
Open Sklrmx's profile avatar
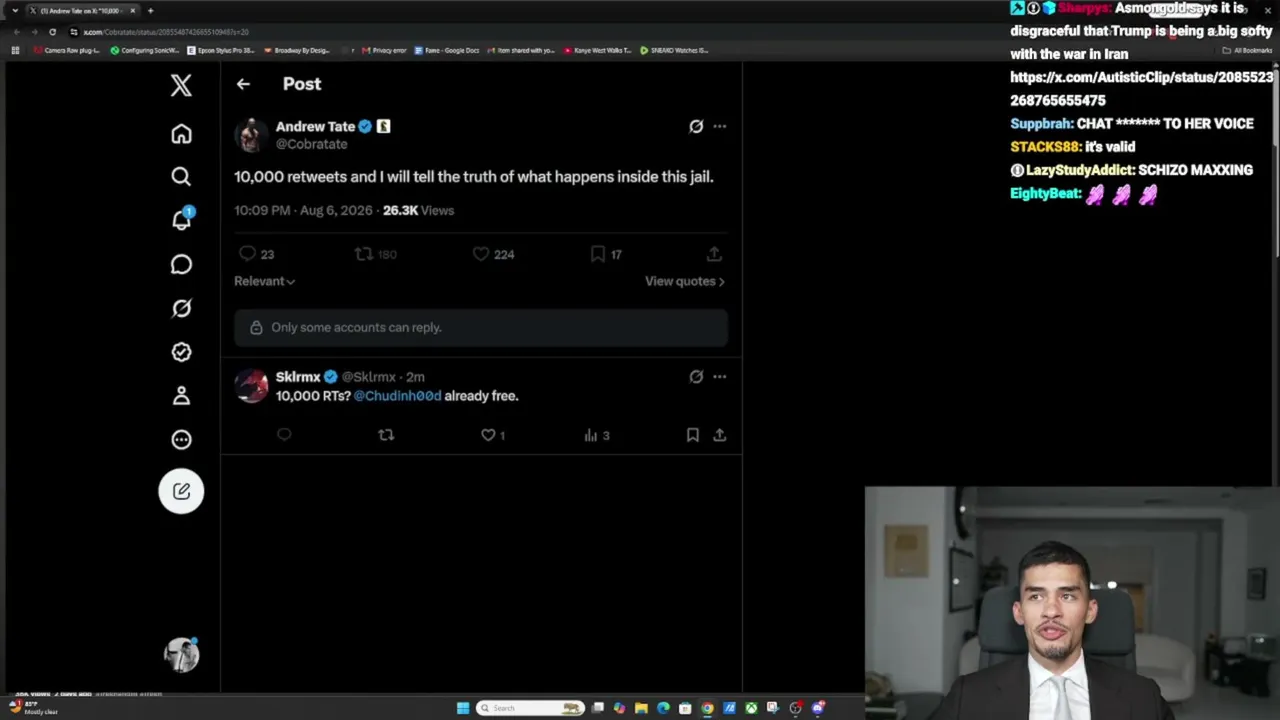(x=251, y=386)
